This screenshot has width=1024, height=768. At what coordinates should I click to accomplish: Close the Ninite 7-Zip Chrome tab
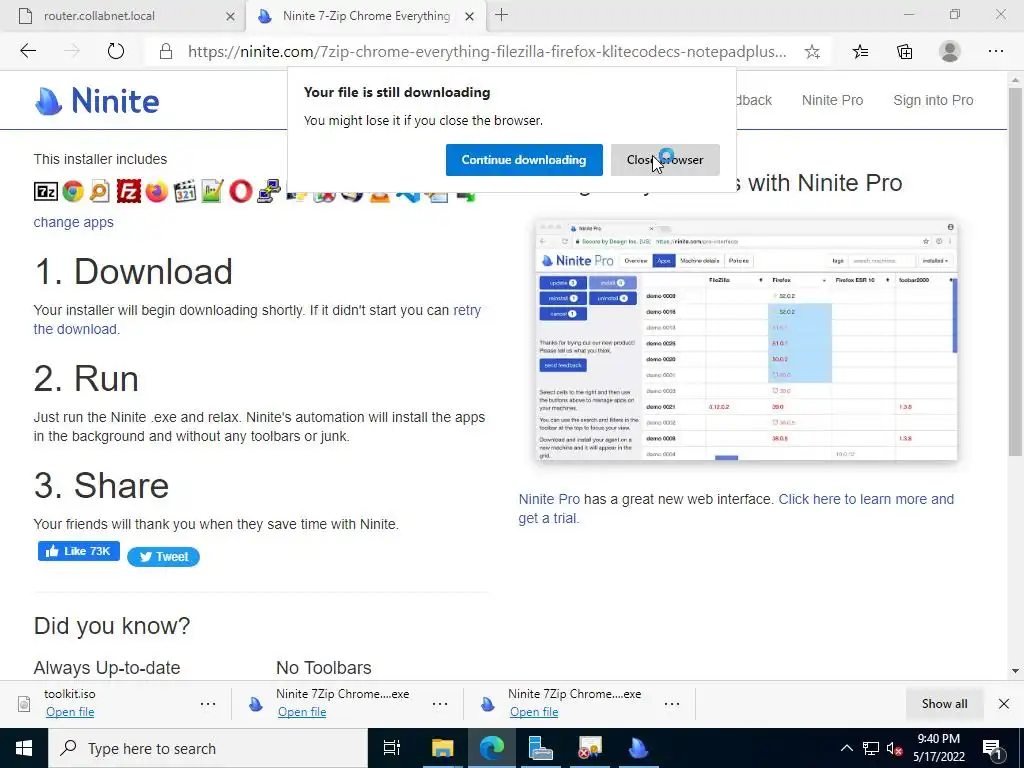tap(469, 16)
